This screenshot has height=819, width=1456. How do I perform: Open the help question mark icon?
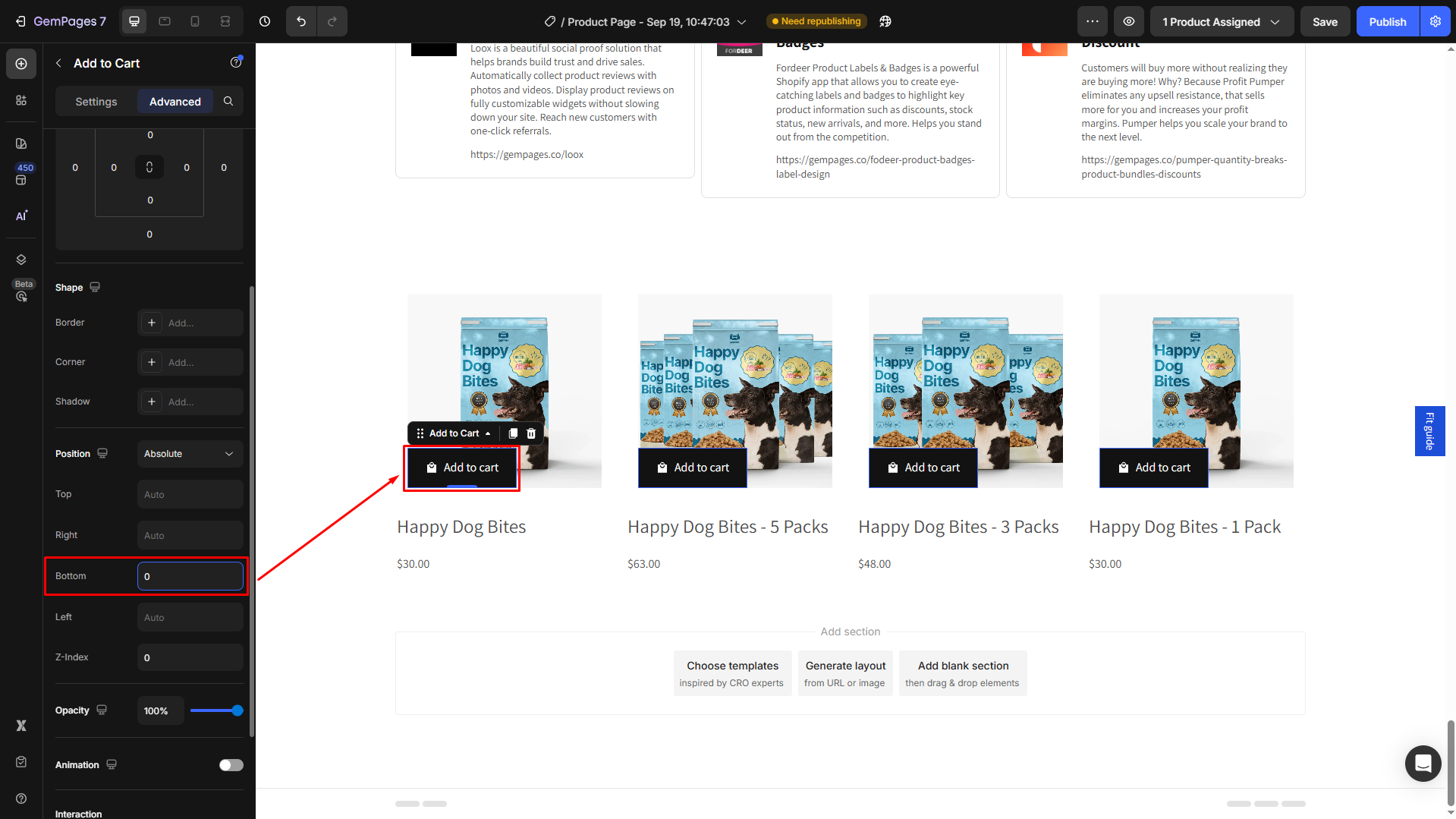21,799
